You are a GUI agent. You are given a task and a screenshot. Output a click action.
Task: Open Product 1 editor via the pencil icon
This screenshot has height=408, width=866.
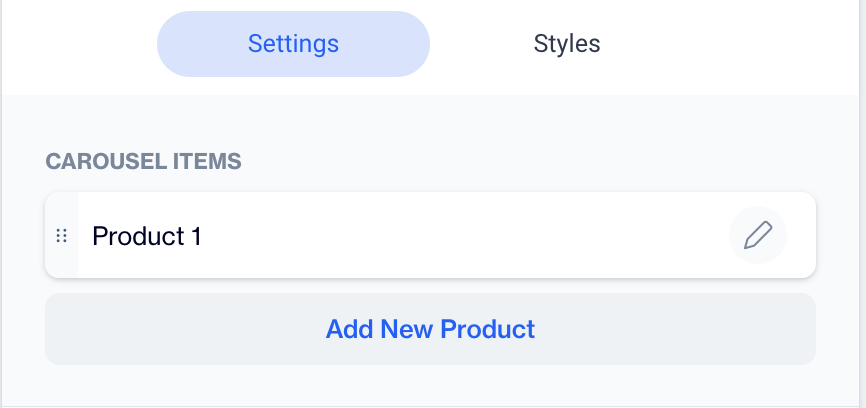[x=758, y=236]
